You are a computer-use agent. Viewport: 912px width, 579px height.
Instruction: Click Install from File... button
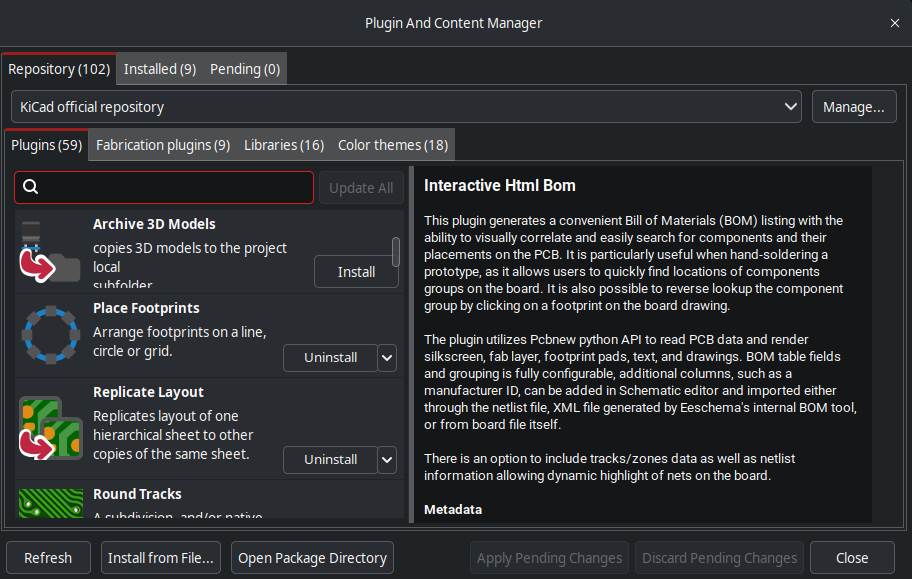162,558
